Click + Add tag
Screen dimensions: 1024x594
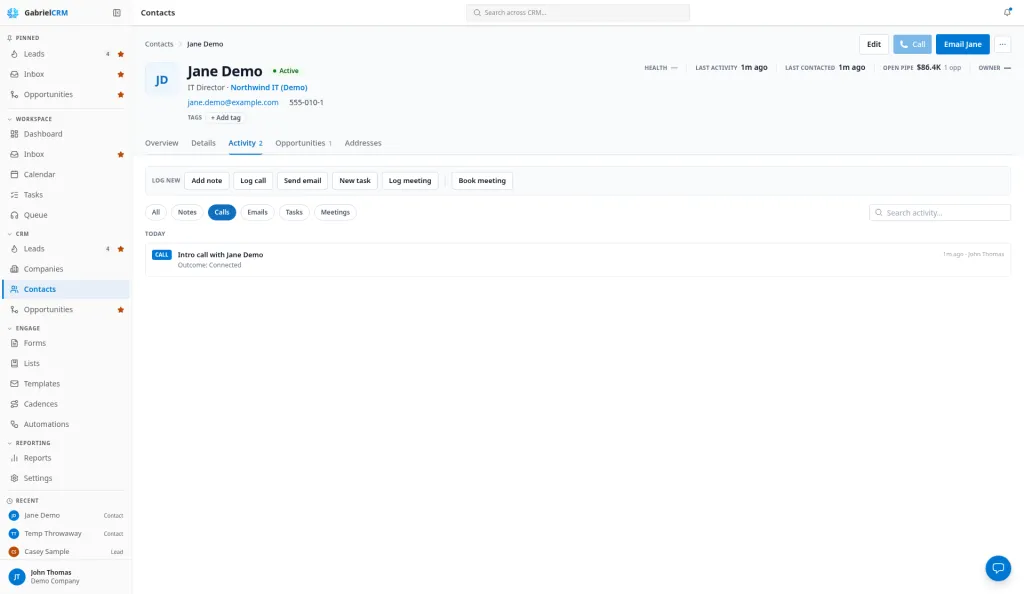pos(225,117)
